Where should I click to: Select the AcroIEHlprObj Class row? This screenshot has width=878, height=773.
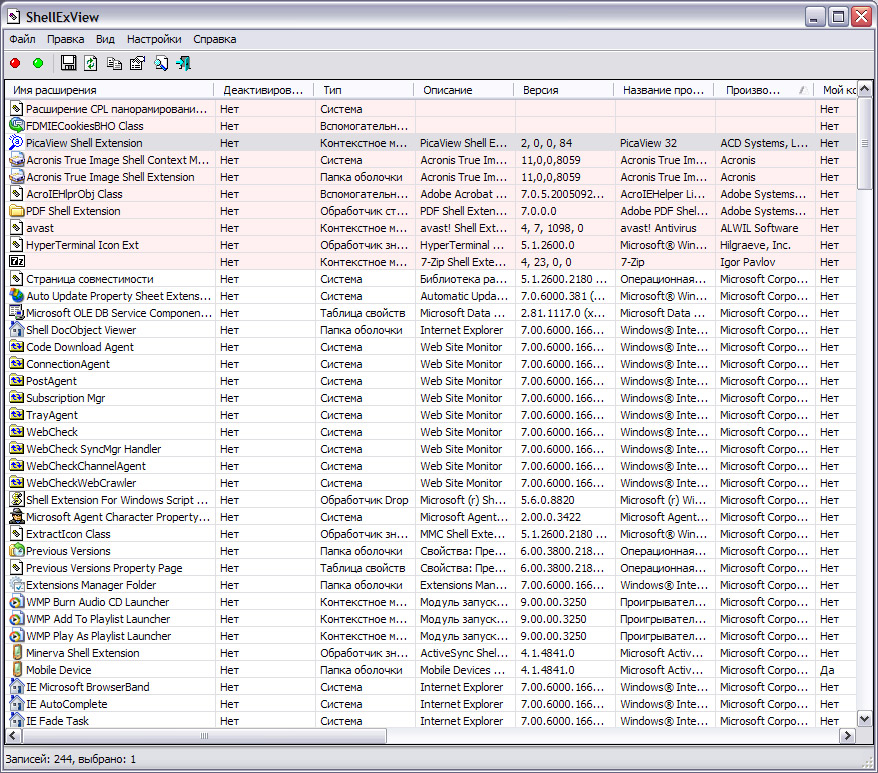point(430,194)
